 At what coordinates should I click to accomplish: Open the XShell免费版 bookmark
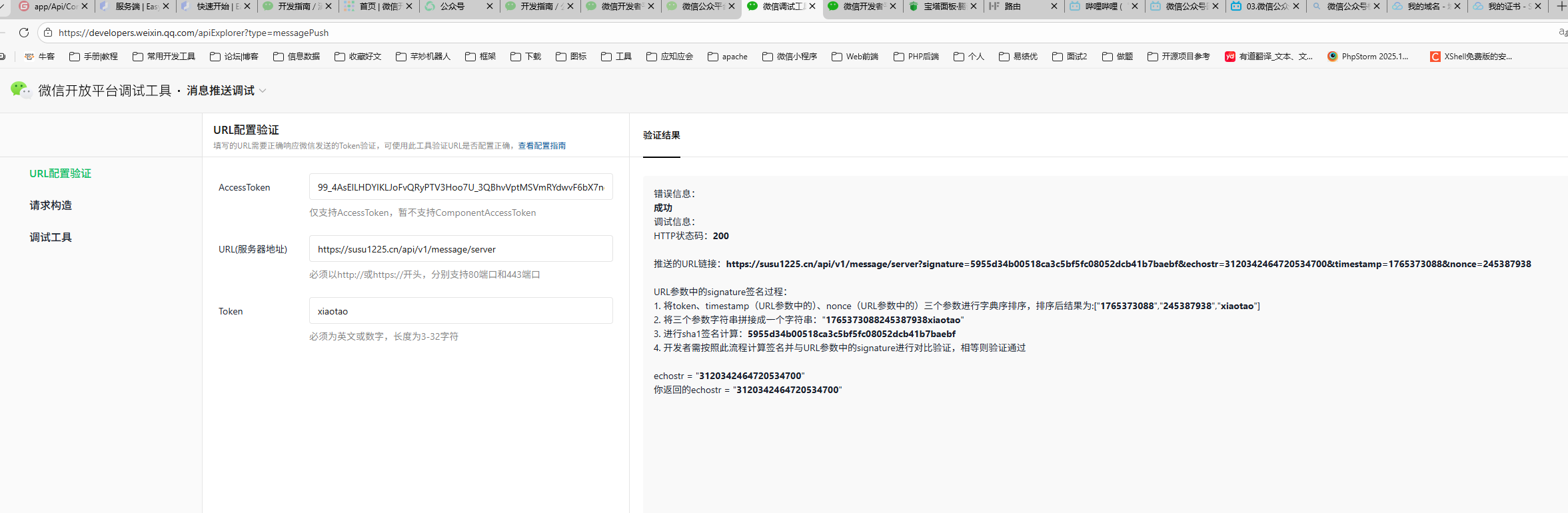point(1471,57)
